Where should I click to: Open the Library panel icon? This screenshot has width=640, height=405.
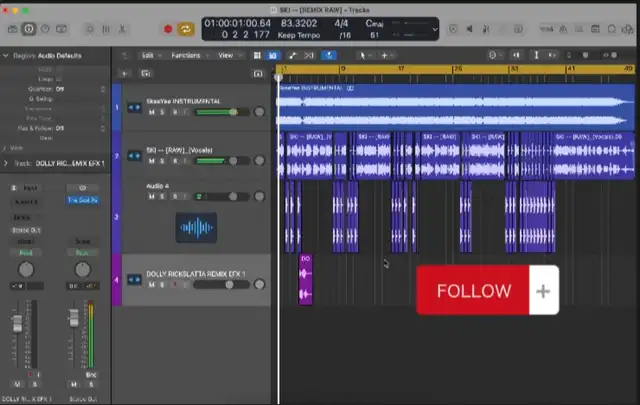pos(11,30)
